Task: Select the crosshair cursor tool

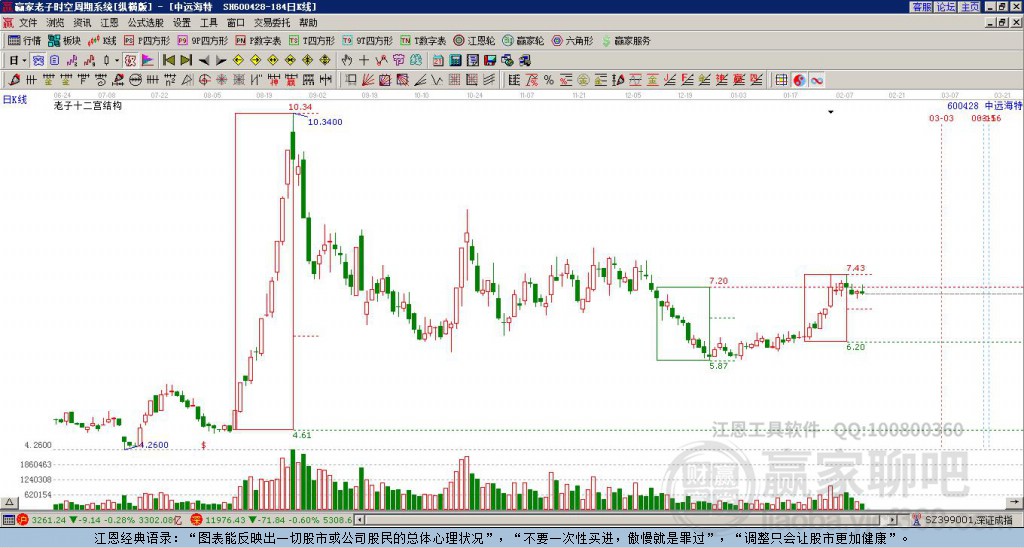Action: [362, 60]
